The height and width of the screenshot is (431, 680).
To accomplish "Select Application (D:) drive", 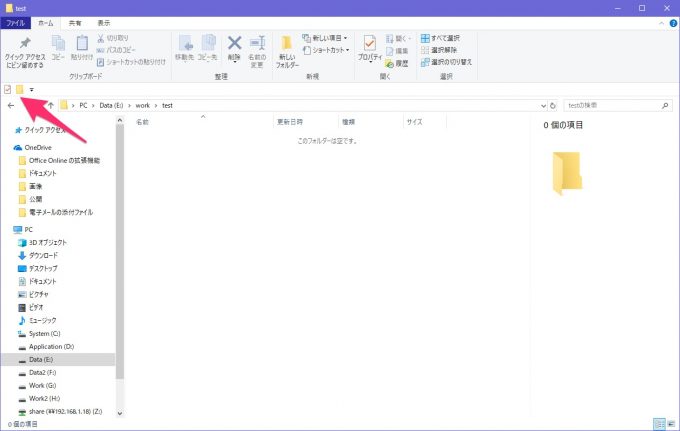I will coord(46,346).
